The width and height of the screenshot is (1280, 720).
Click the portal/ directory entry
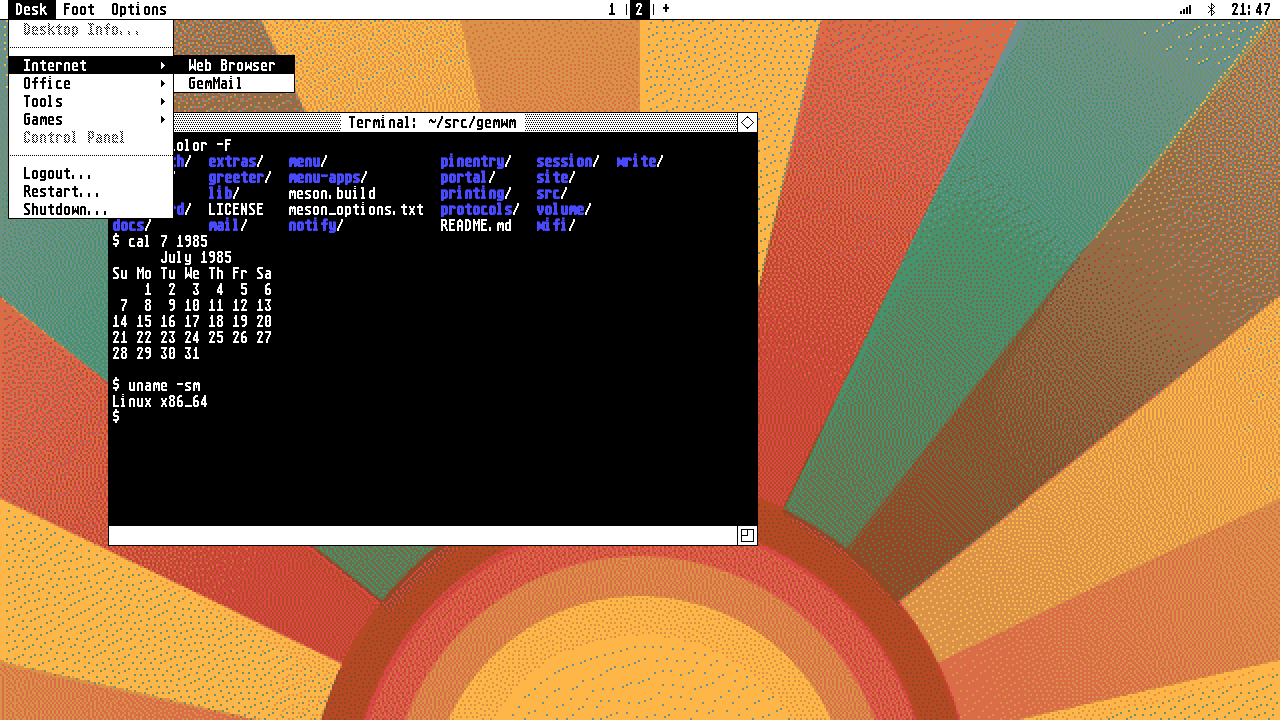tap(468, 177)
